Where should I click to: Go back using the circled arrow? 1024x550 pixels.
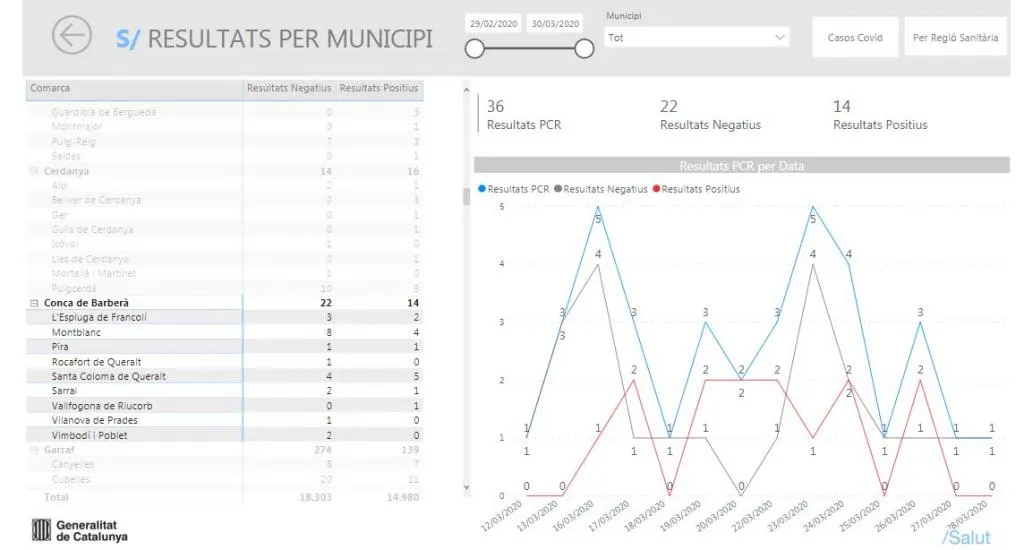coord(72,35)
